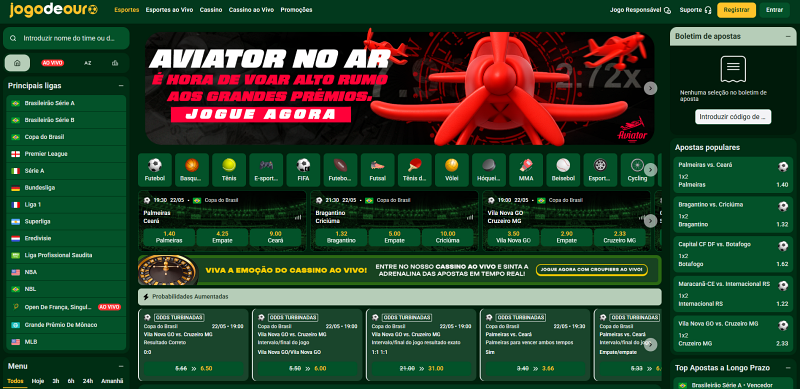
Task: Filter events to 24h
Action: click(x=88, y=381)
